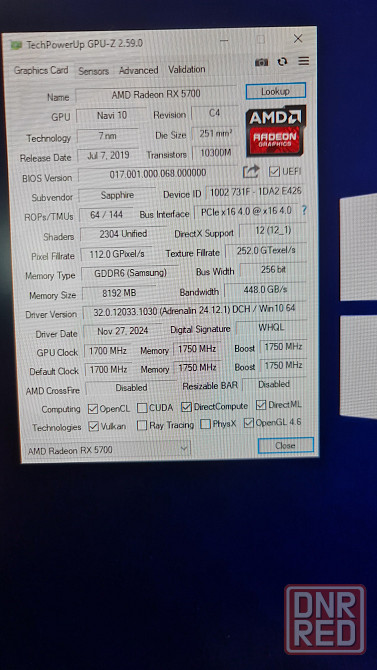Image resolution: width=377 pixels, height=670 pixels.
Task: Click the Lookup button
Action: [276, 91]
